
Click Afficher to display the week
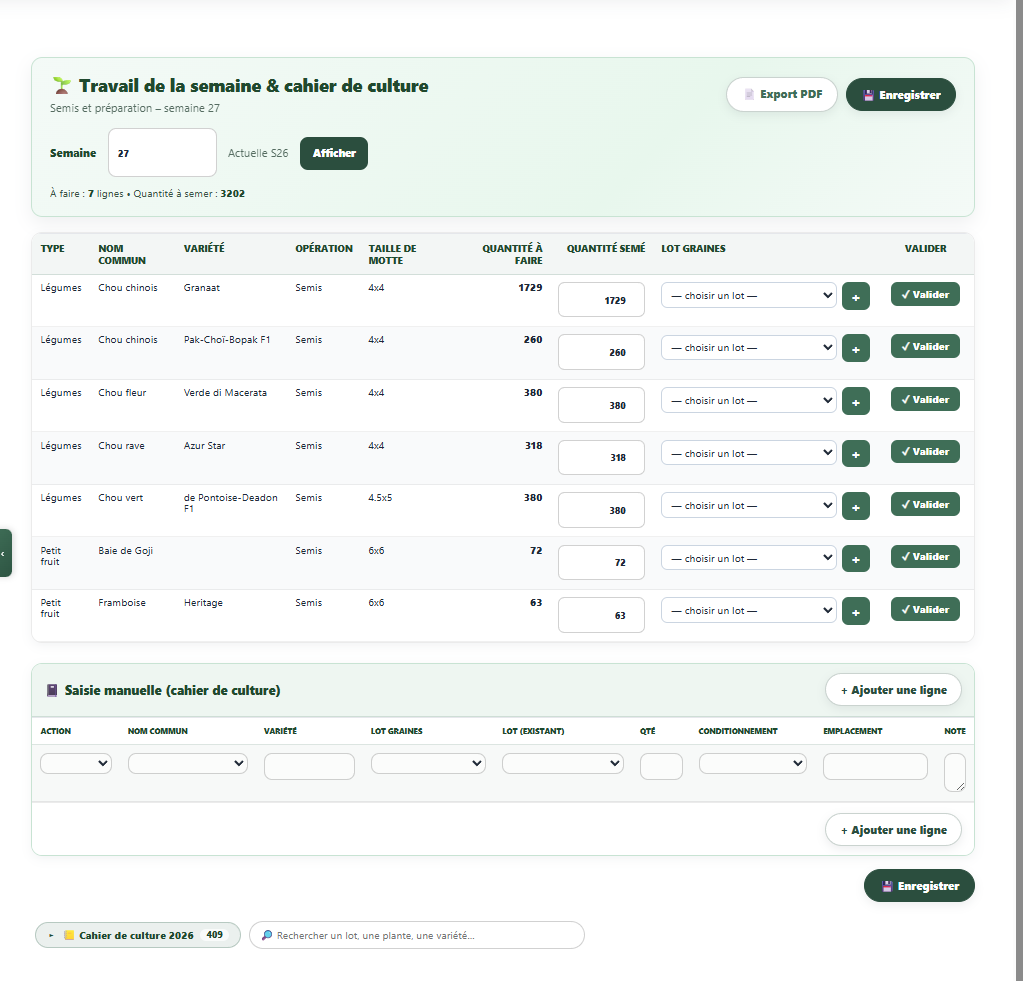click(x=333, y=153)
